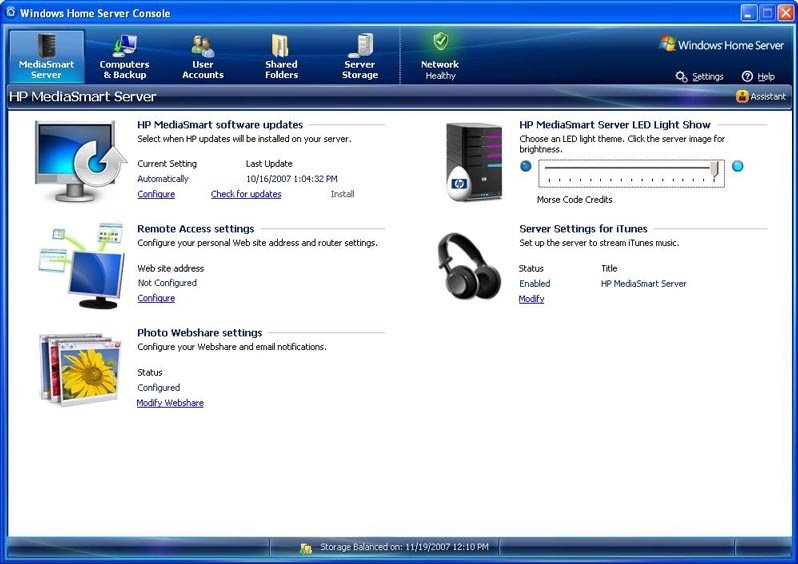Click the Install updates link
This screenshot has width=798, height=564.
click(x=342, y=194)
